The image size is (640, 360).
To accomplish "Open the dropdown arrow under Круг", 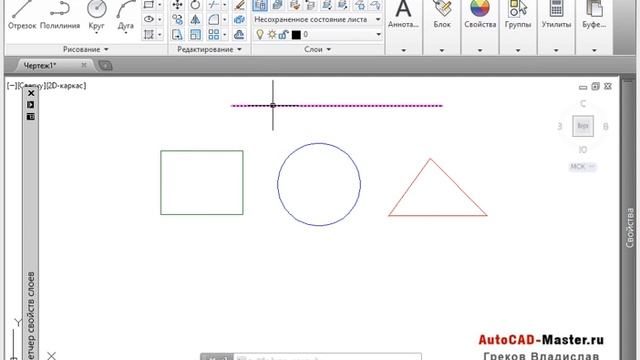I will click(x=96, y=33).
